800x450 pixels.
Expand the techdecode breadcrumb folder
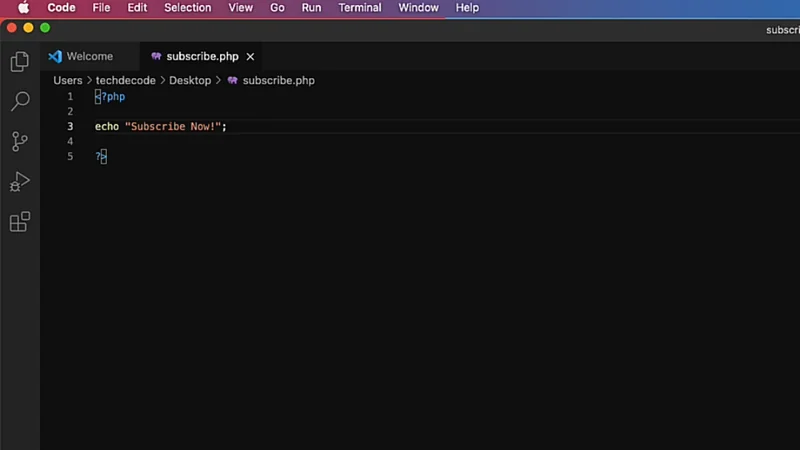coord(125,80)
